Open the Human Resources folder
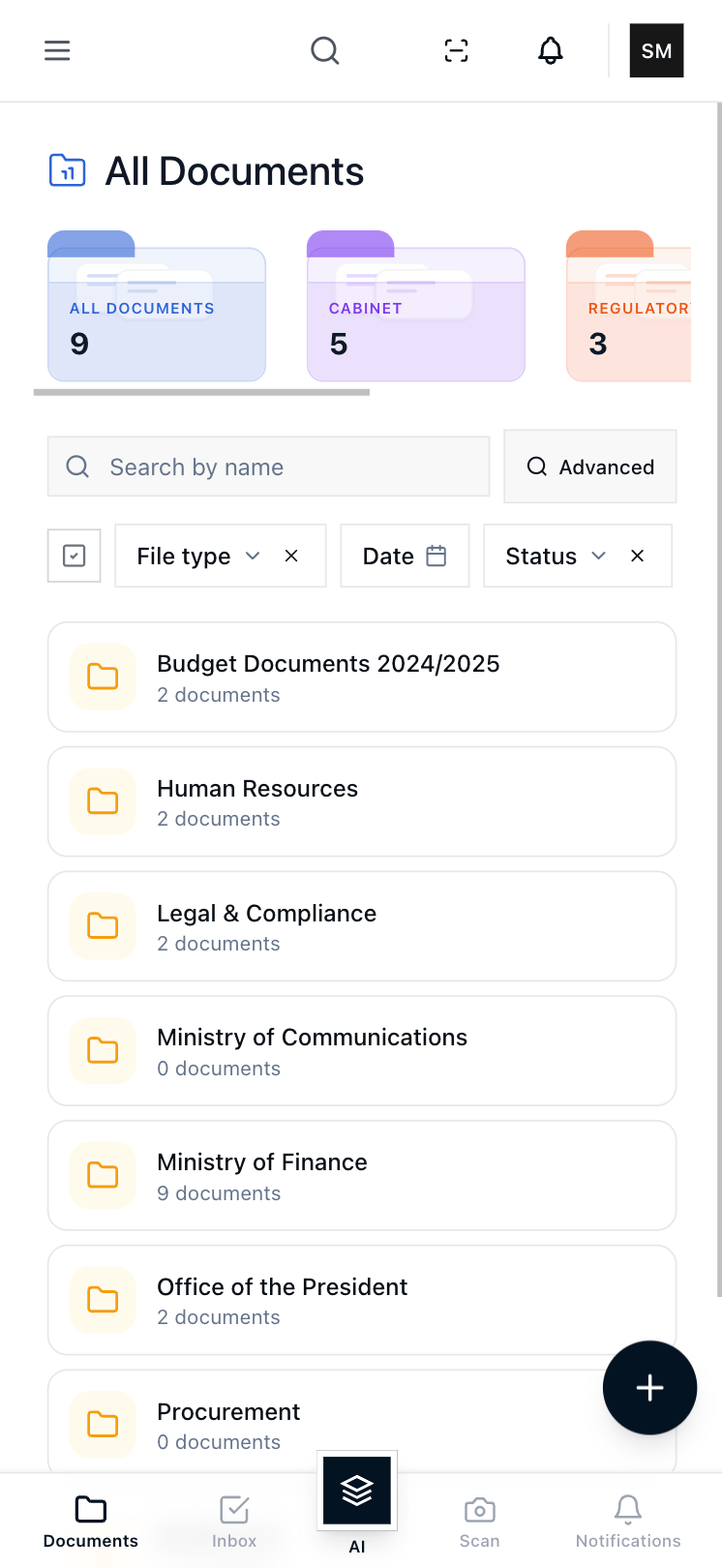 [x=362, y=801]
